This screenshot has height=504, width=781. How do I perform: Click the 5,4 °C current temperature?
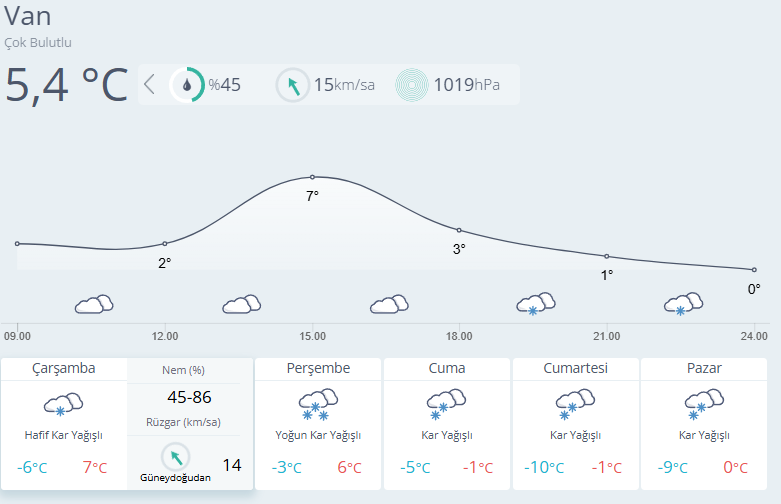click(x=67, y=85)
